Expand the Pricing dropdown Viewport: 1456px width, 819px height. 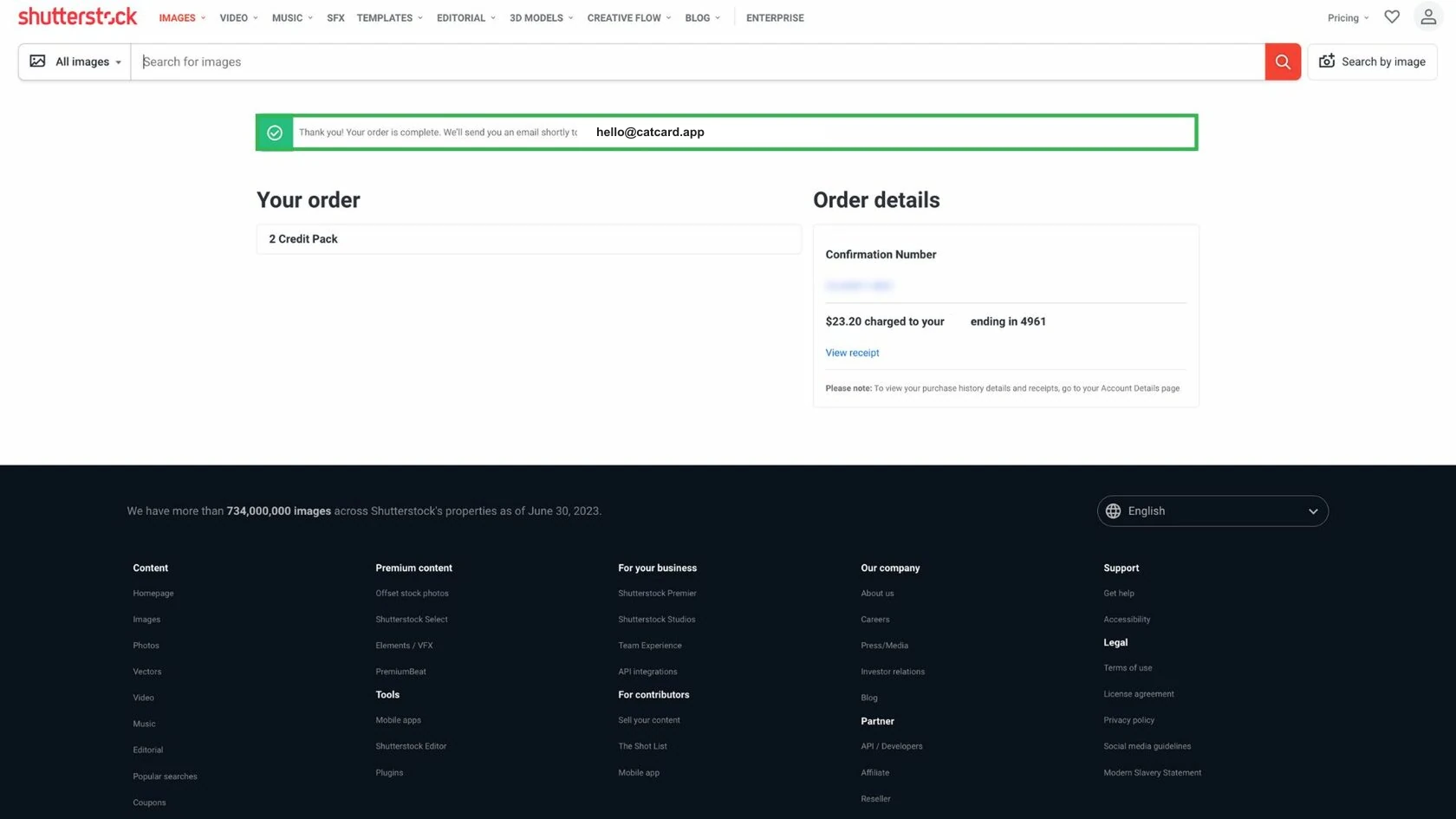pyautogui.click(x=1349, y=17)
